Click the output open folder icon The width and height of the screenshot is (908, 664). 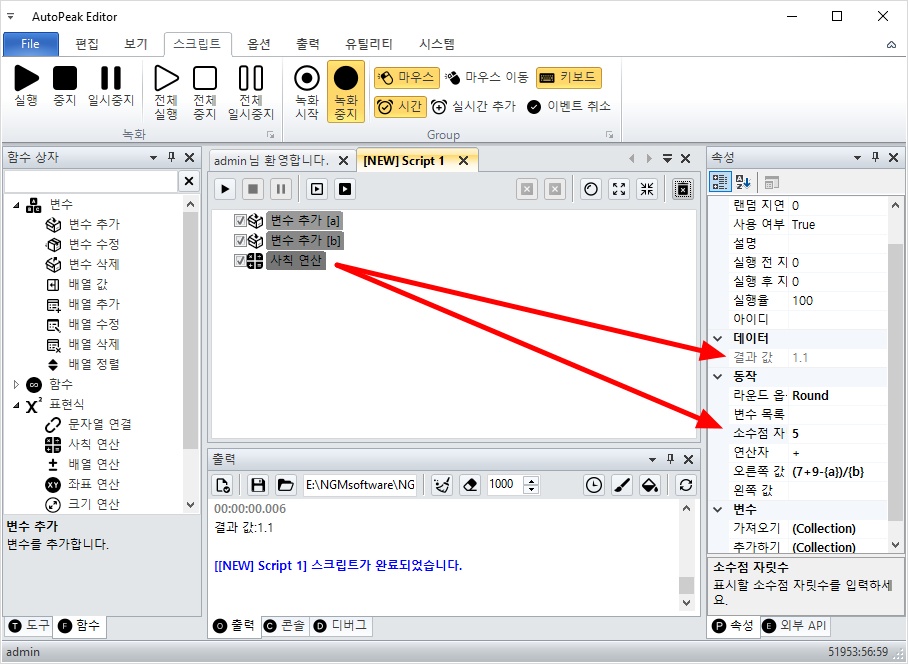(x=285, y=485)
